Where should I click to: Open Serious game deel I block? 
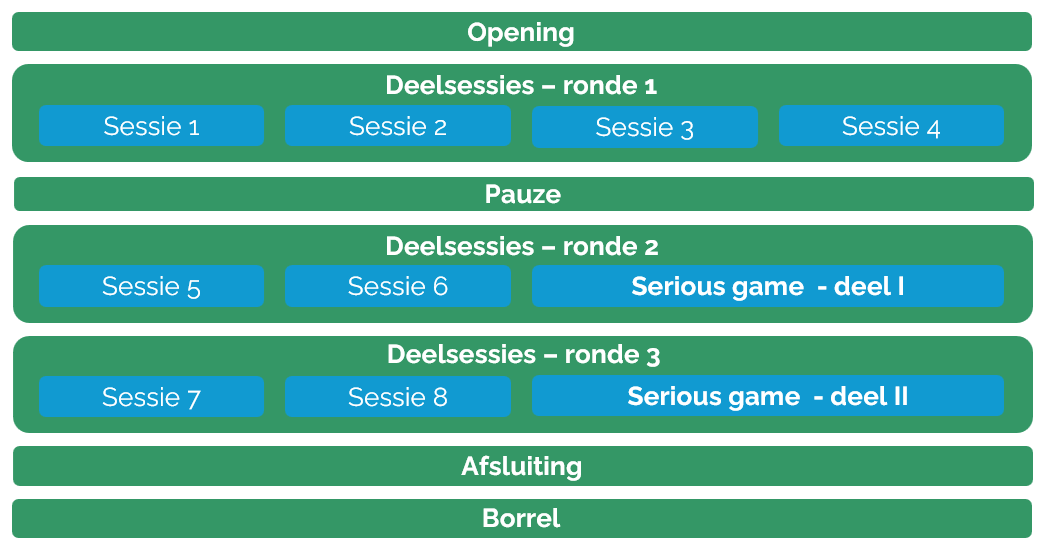point(767,287)
